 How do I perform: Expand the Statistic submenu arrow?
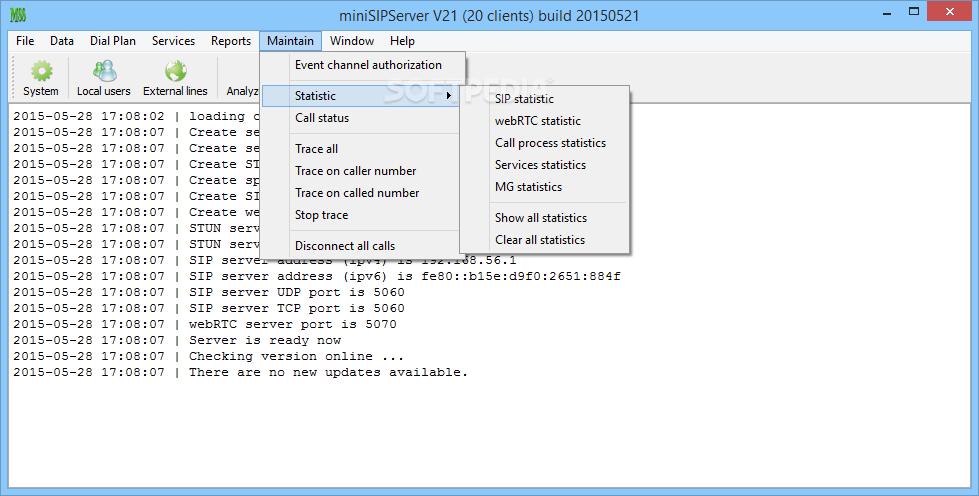pos(448,96)
